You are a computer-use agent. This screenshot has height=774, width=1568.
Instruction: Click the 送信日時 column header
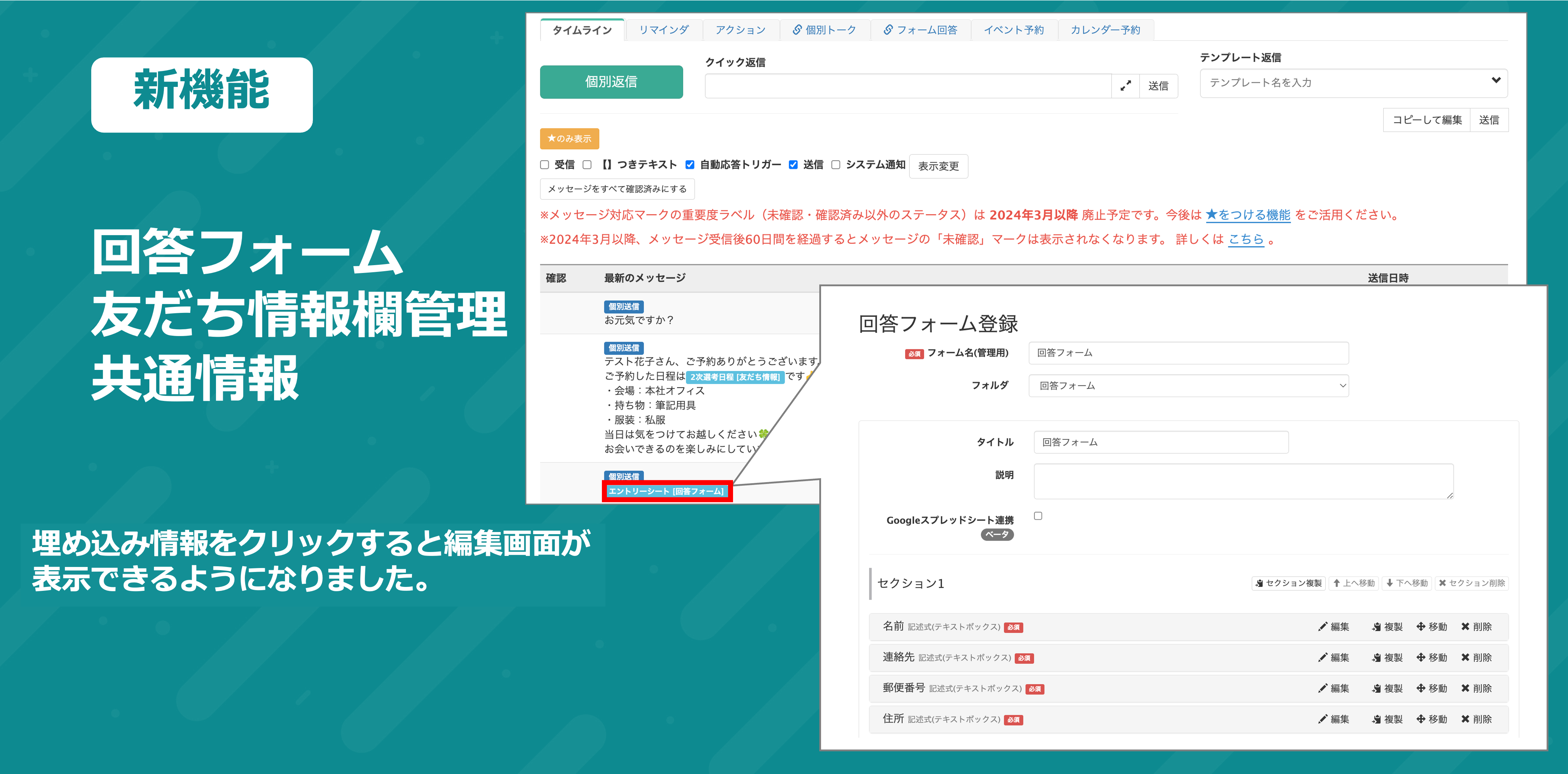pyautogui.click(x=1388, y=278)
